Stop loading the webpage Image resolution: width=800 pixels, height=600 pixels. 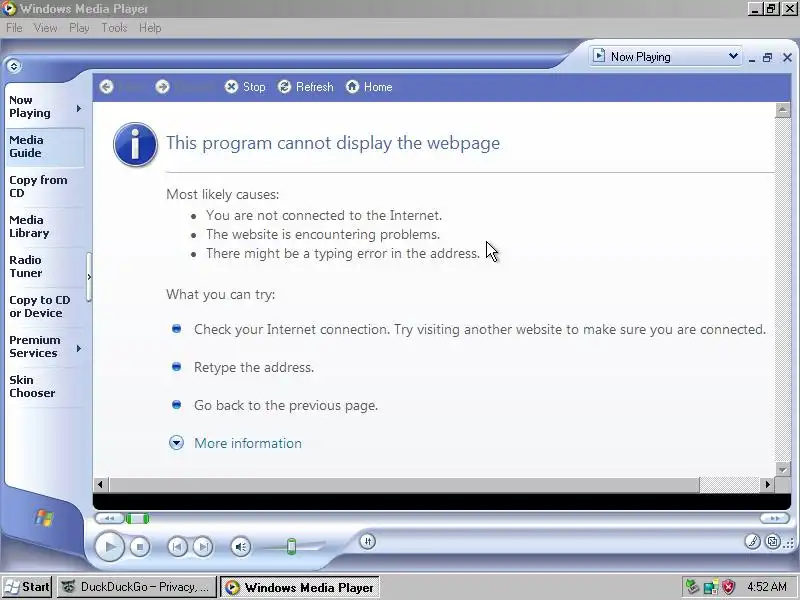245,87
